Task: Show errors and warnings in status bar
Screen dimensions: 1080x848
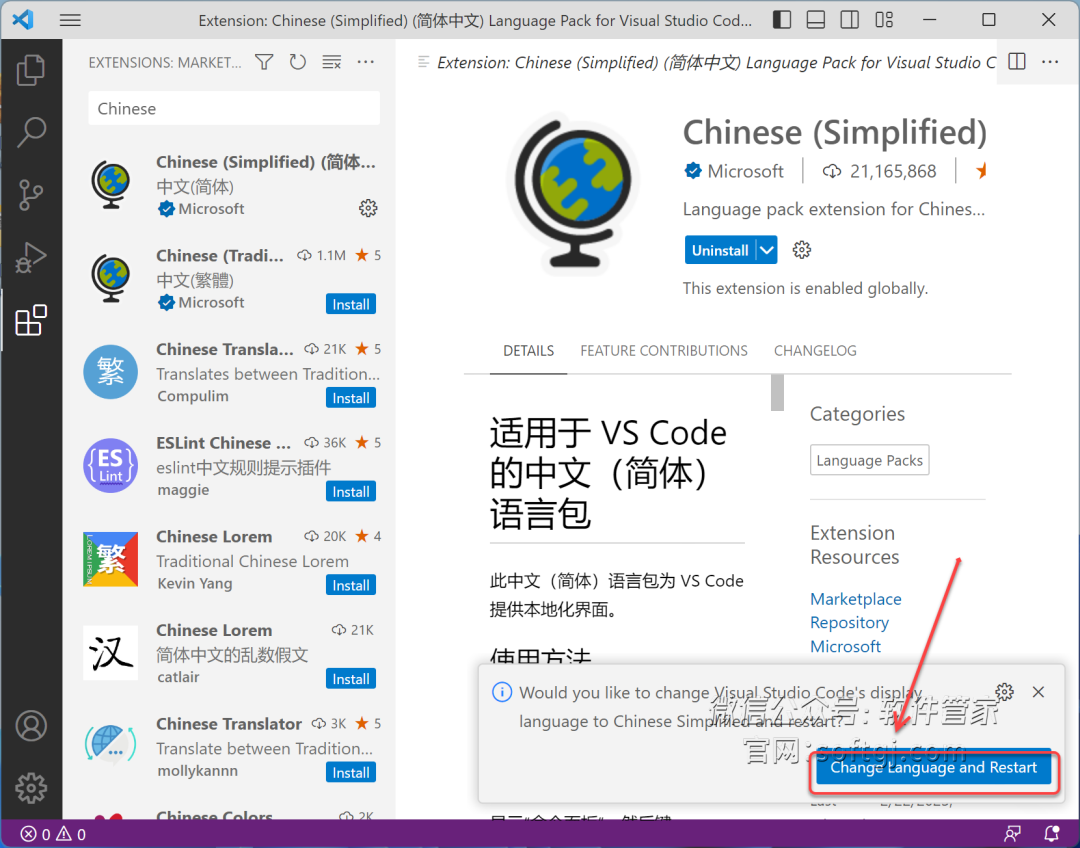Action: click(x=53, y=834)
